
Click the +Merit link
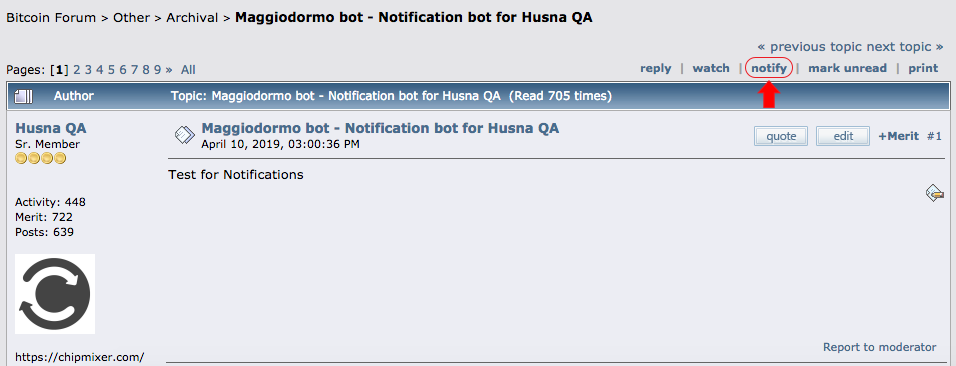[x=898, y=136]
